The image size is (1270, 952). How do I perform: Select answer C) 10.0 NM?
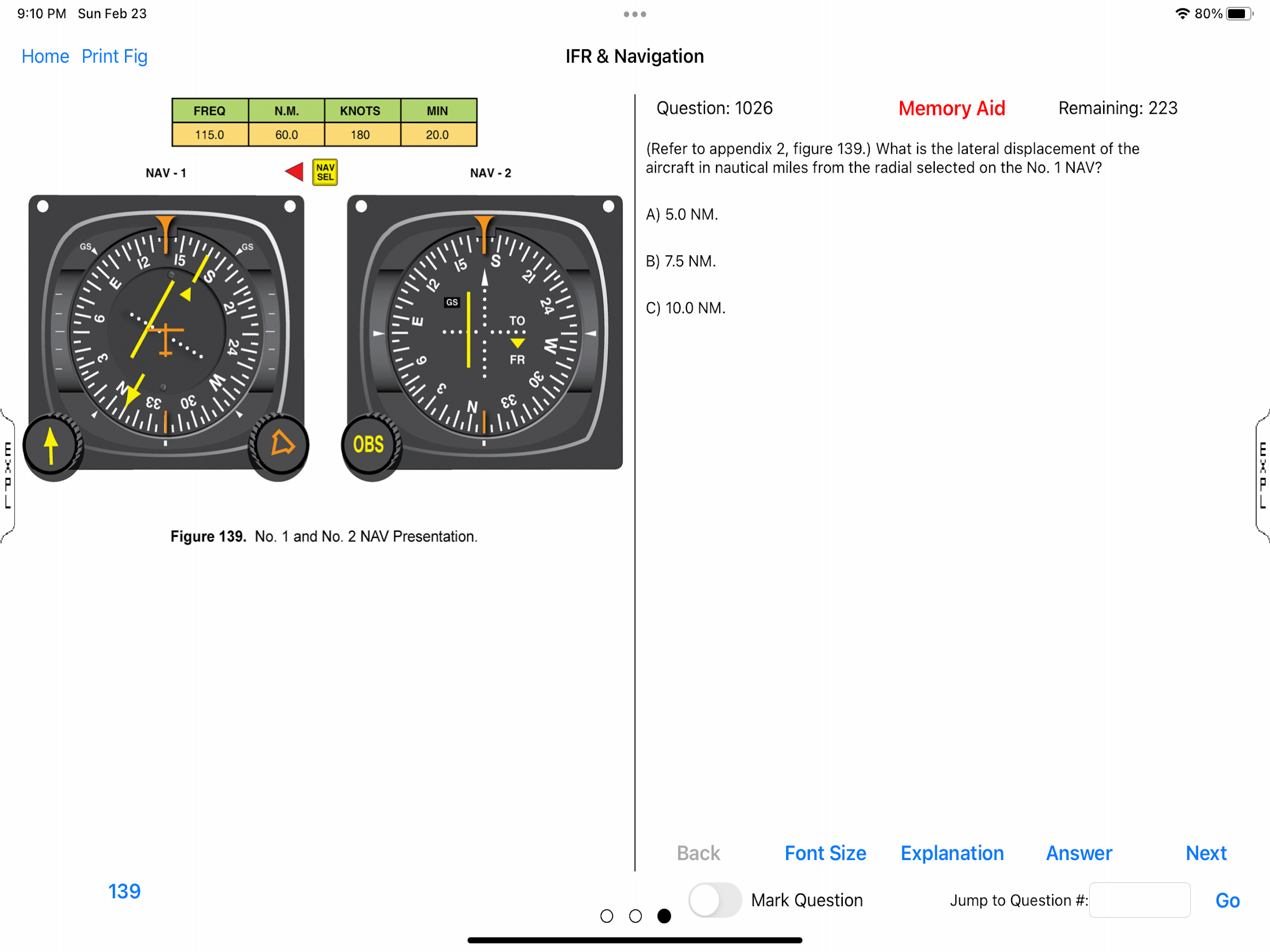click(685, 308)
